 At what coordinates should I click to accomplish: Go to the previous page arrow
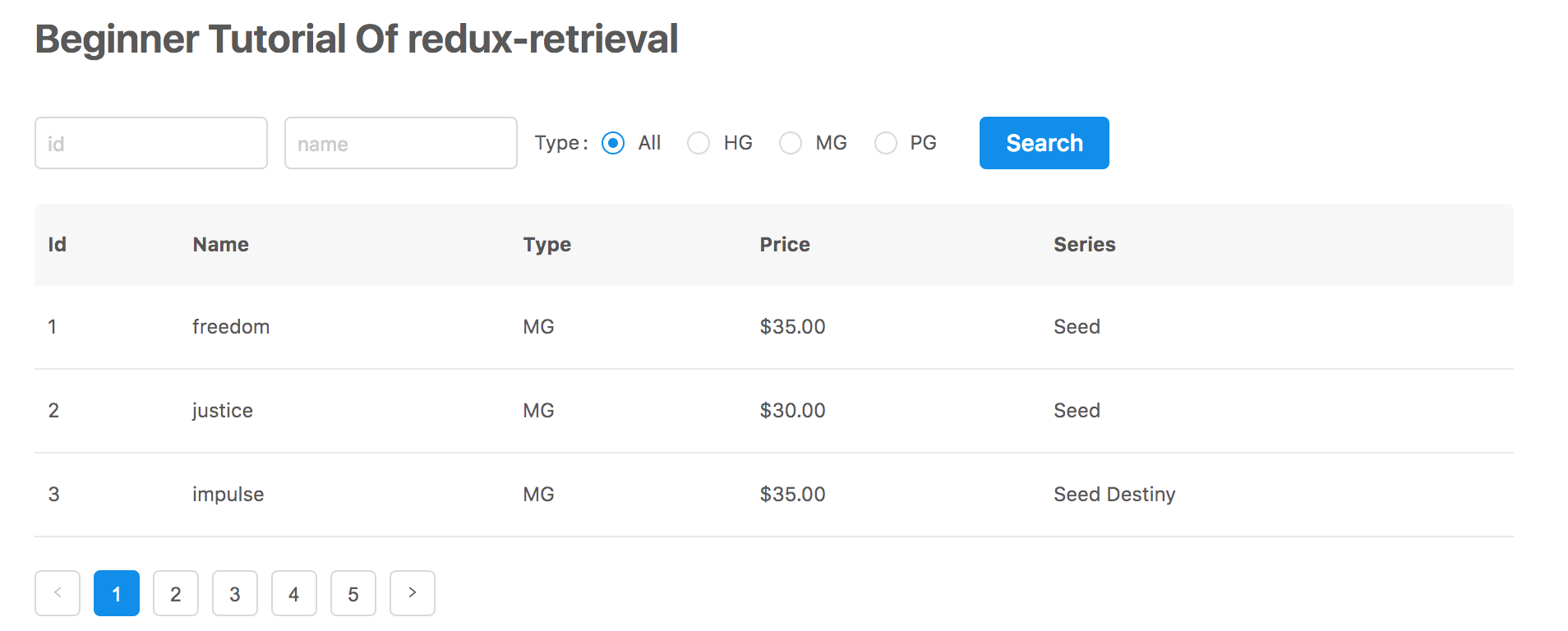pyautogui.click(x=58, y=593)
